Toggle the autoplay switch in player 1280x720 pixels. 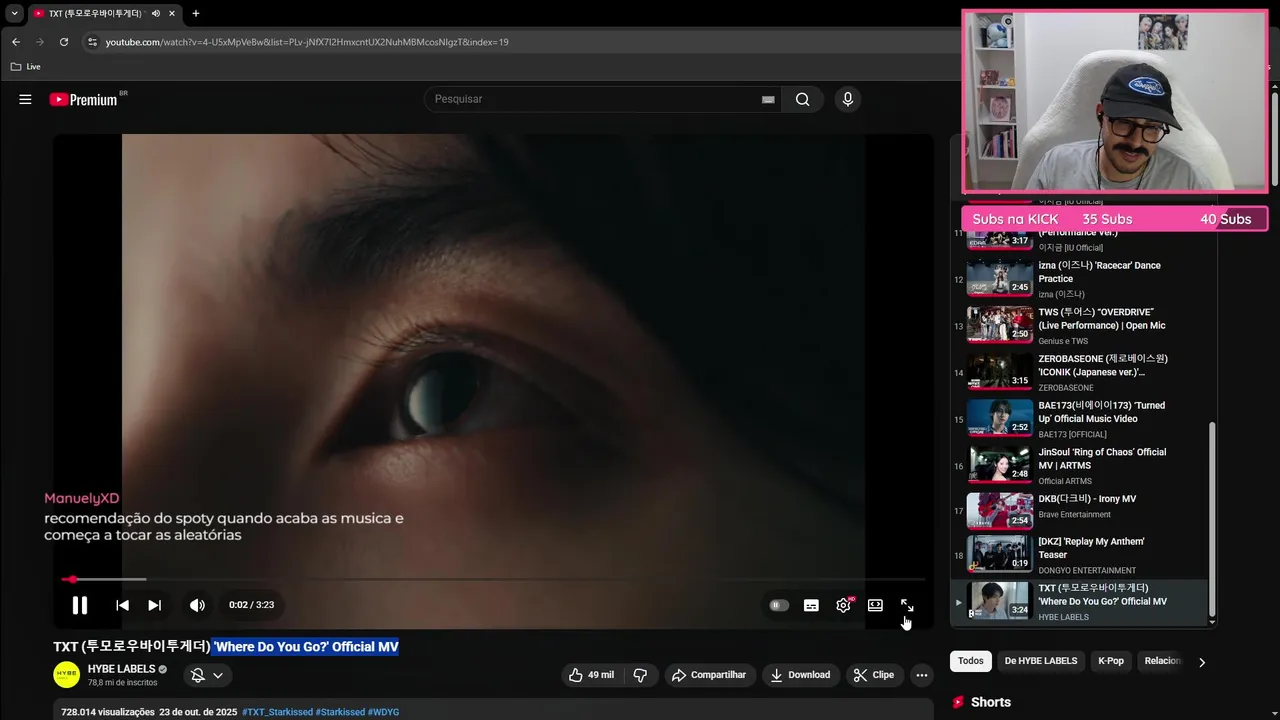coord(779,605)
